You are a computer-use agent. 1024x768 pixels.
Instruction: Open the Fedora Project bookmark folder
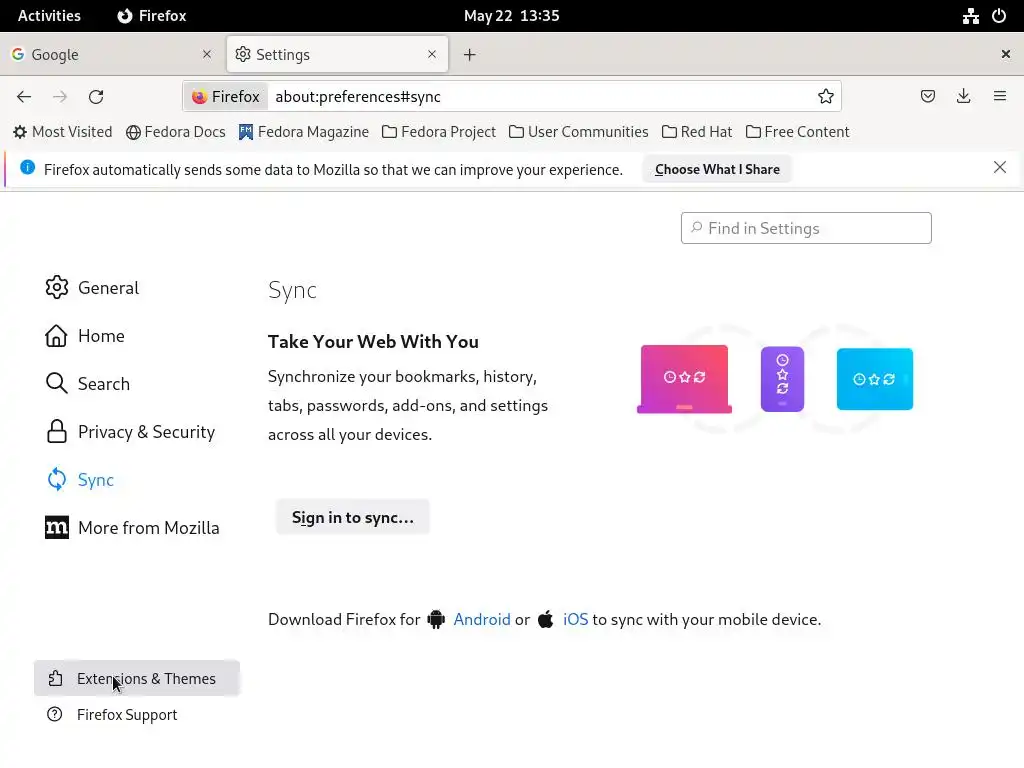pyautogui.click(x=439, y=132)
